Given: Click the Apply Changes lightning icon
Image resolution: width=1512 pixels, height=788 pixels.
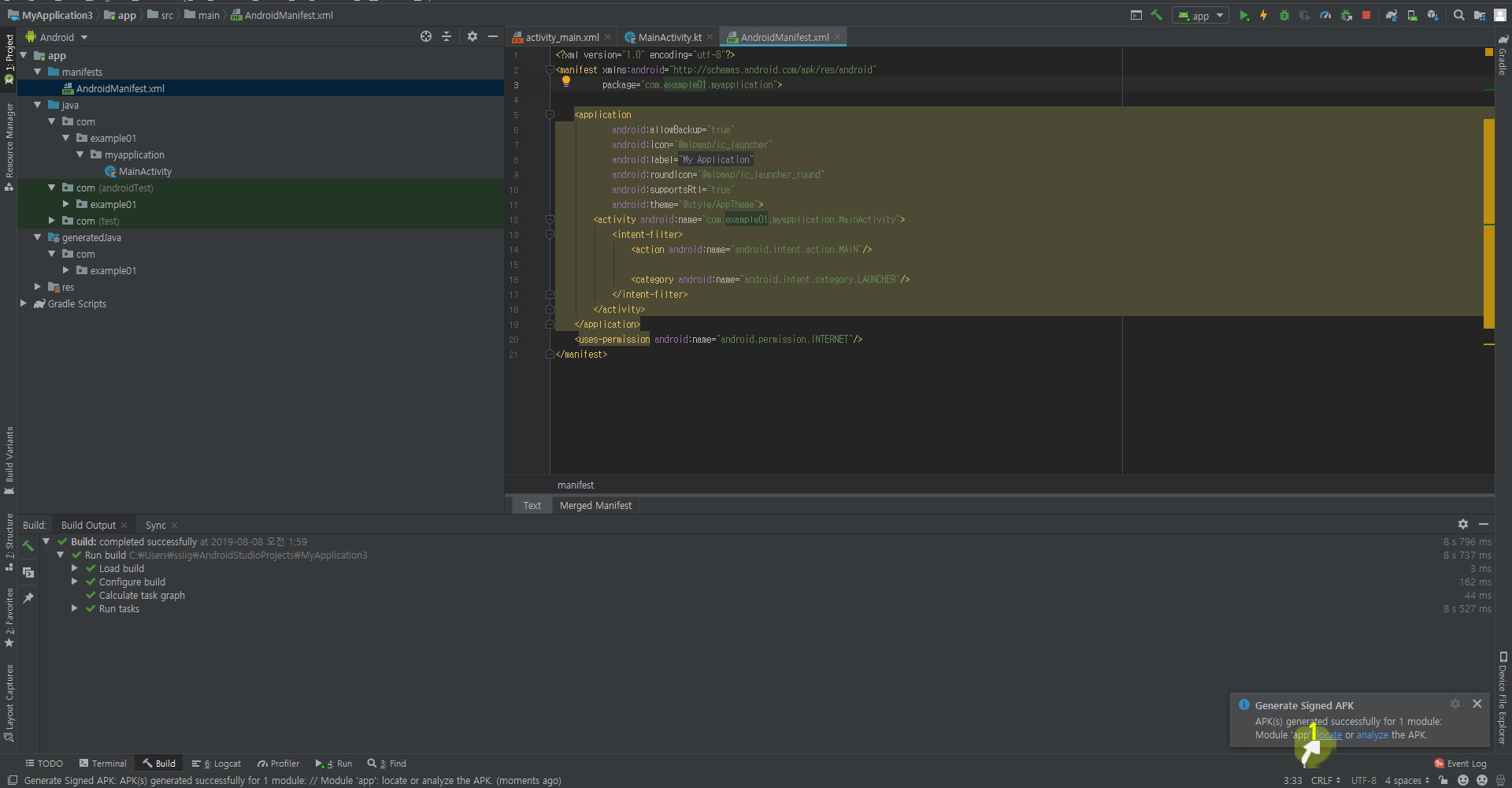Looking at the screenshot, I should coord(1264,15).
